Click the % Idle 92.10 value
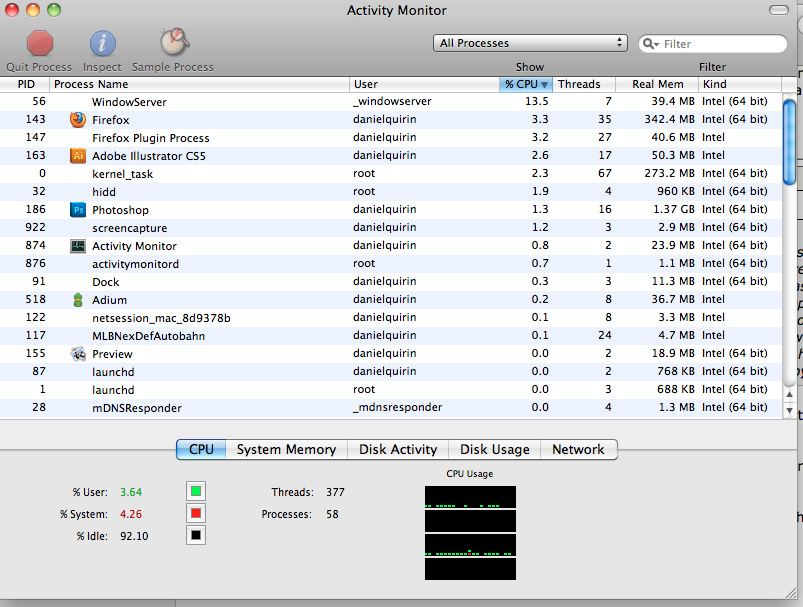Screen dimensions: 803x607 (134, 536)
